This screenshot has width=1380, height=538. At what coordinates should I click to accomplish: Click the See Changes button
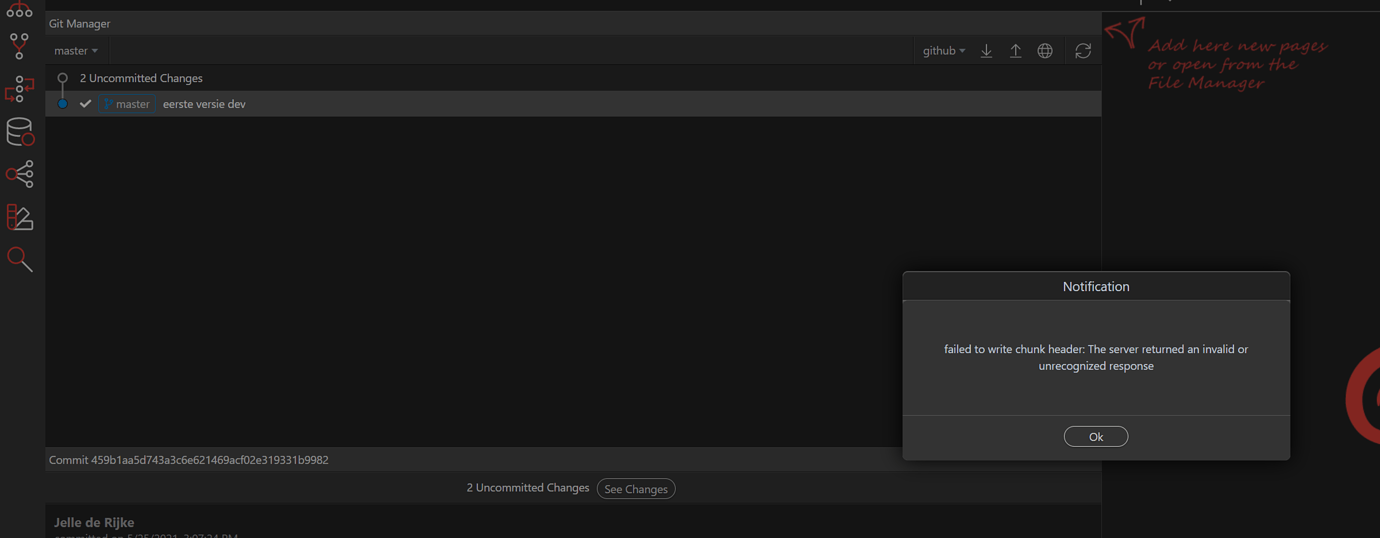coord(636,489)
